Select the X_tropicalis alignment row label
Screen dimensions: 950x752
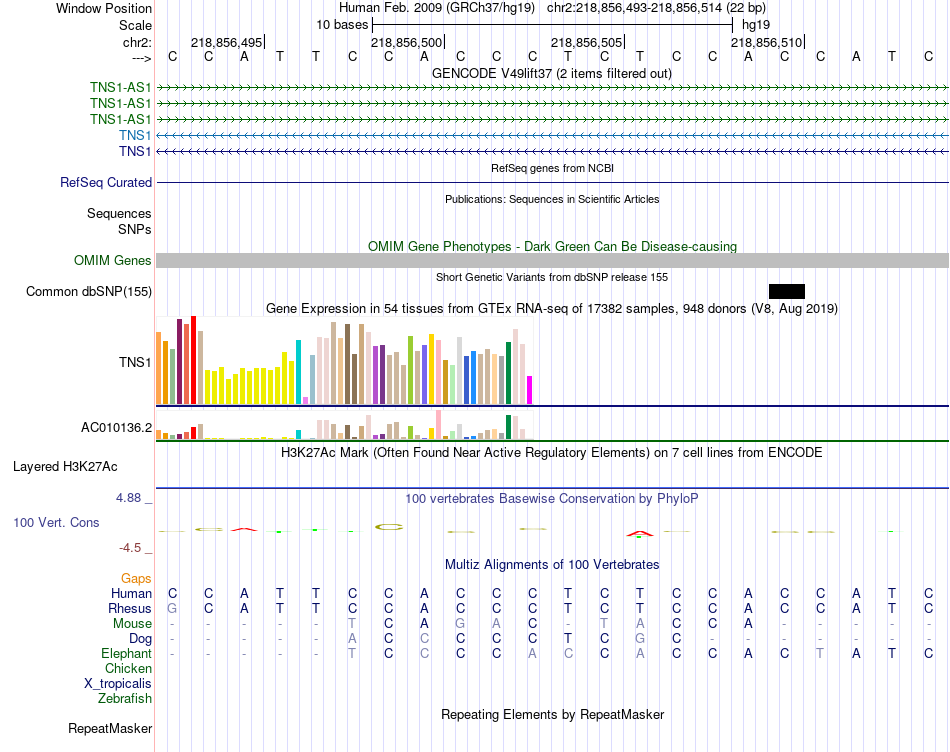point(118,684)
